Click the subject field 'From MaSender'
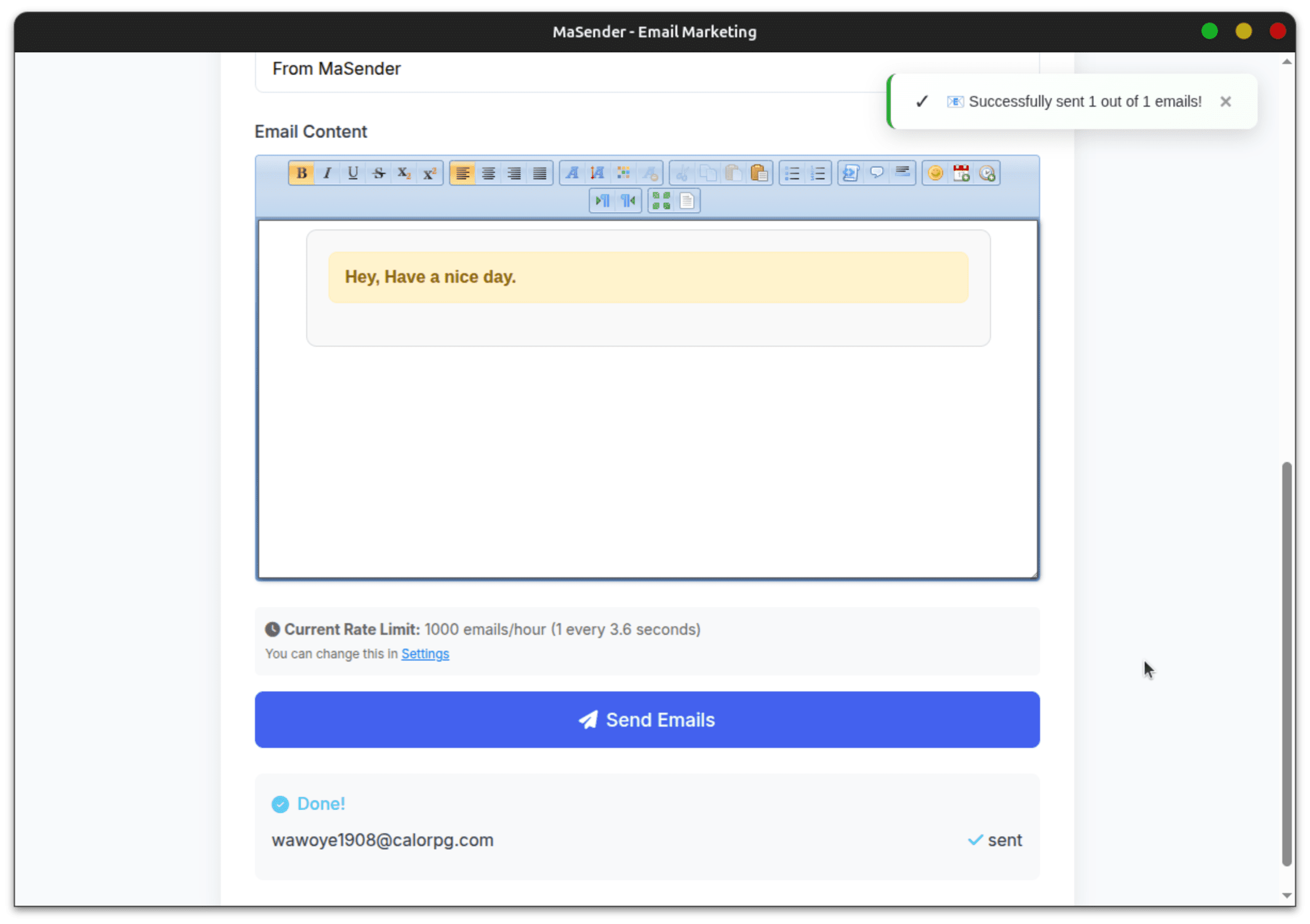The width and height of the screenshot is (1310, 924). [x=647, y=69]
